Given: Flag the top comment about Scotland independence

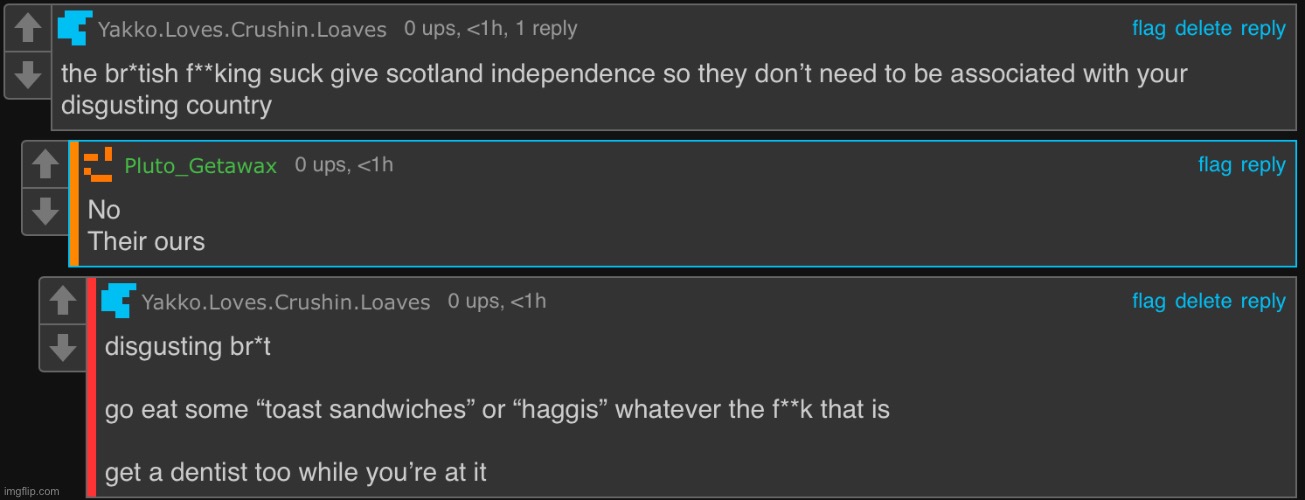Looking at the screenshot, I should [1148, 29].
